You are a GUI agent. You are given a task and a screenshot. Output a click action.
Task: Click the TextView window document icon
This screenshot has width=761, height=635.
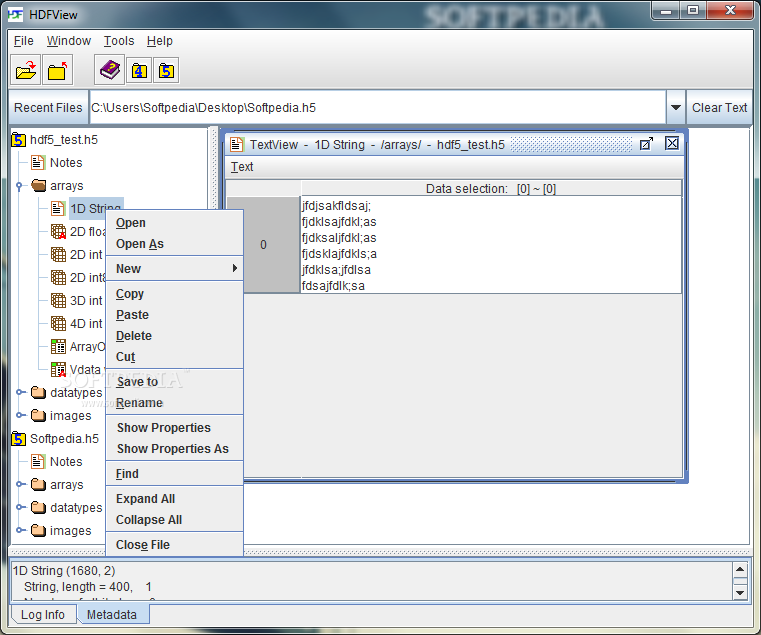coord(236,144)
